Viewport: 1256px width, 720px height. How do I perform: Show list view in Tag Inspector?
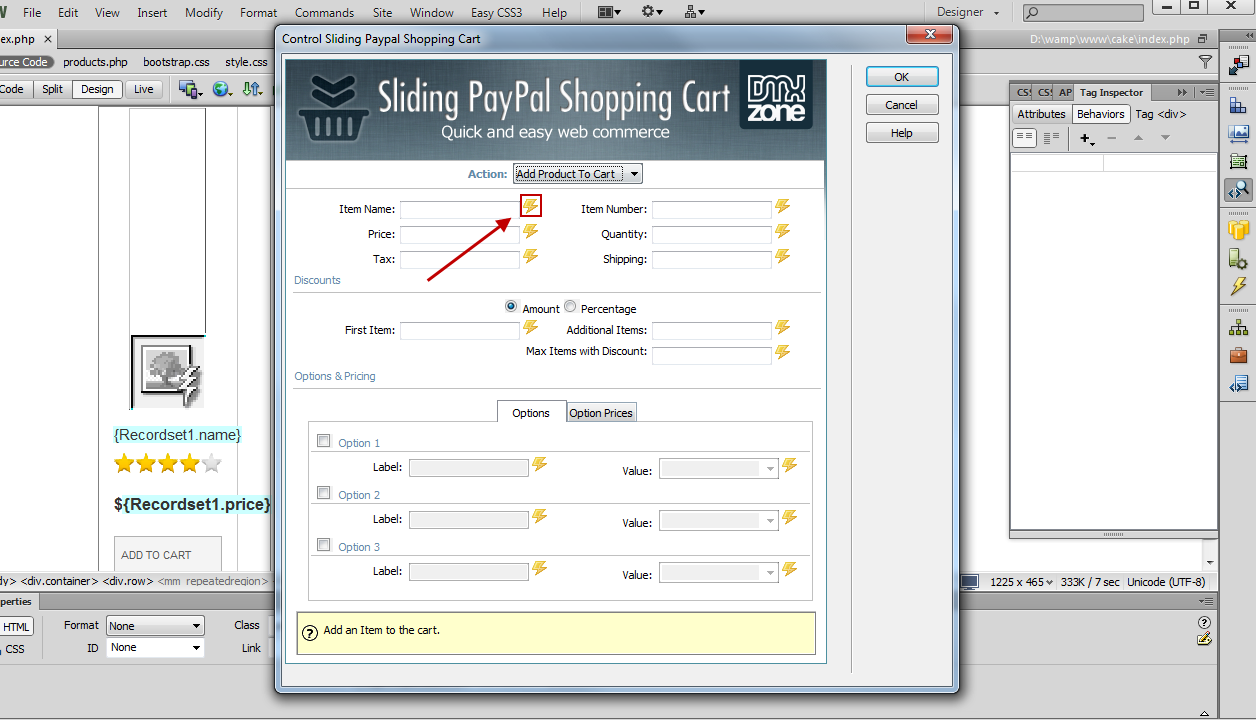pyautogui.click(x=1053, y=138)
